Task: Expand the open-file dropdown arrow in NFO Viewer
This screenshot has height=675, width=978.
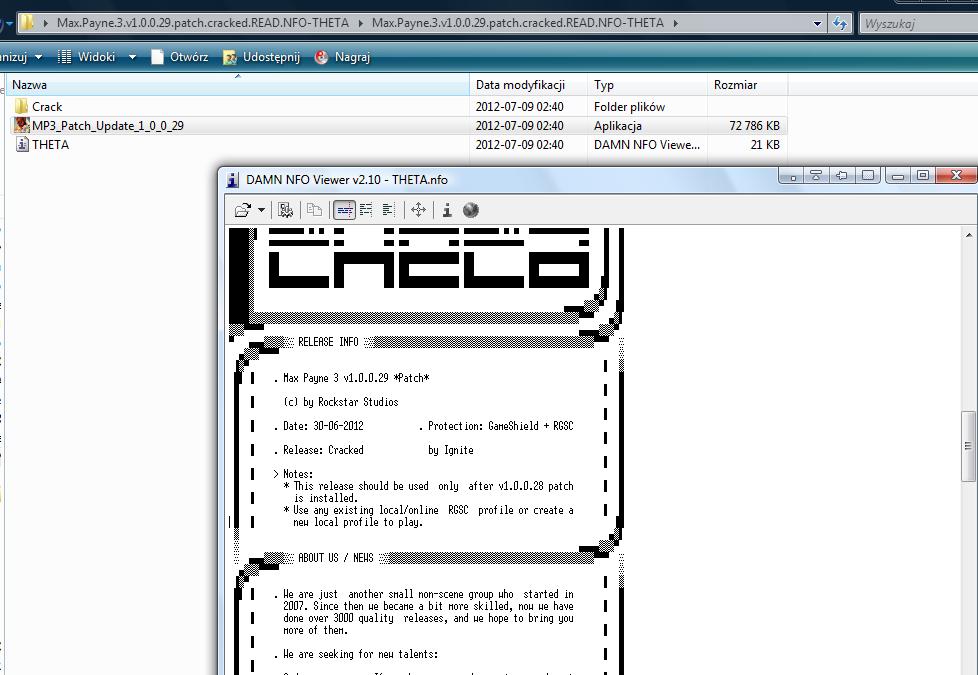Action: click(261, 210)
